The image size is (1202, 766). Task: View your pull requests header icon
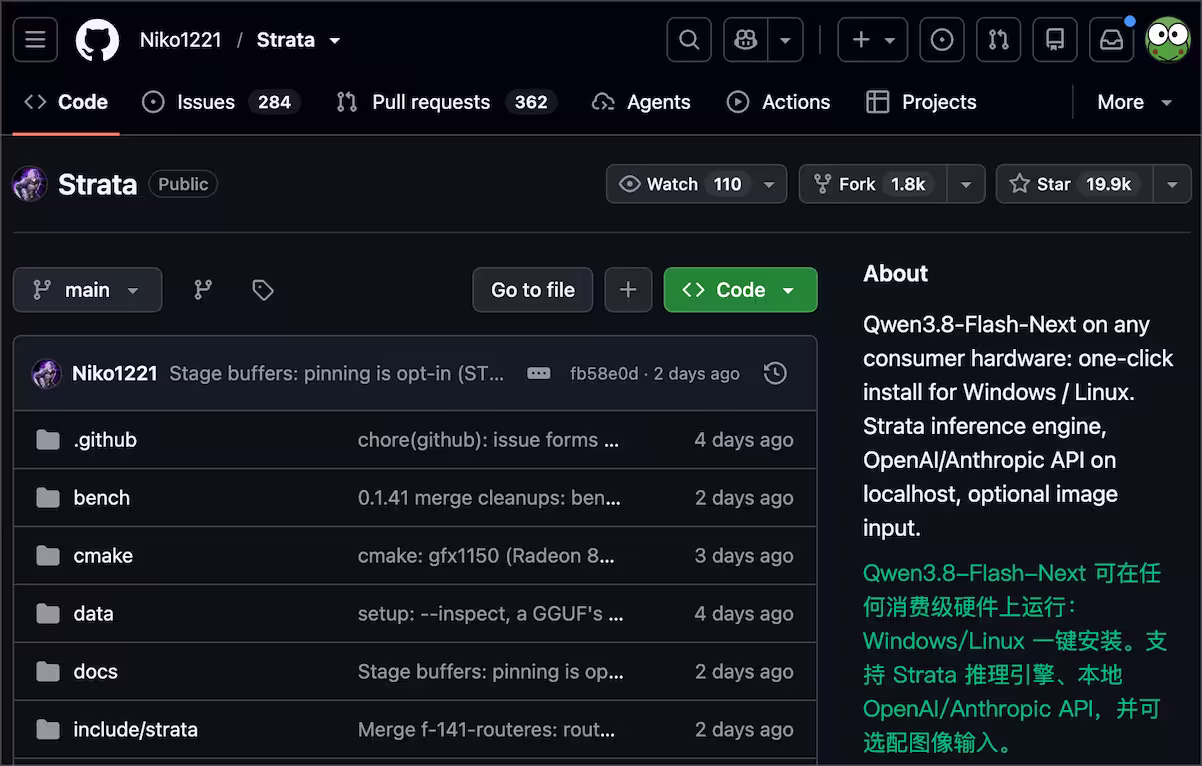[998, 40]
